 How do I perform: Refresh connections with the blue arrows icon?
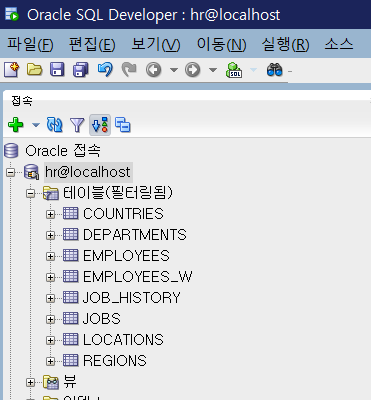click(54, 125)
